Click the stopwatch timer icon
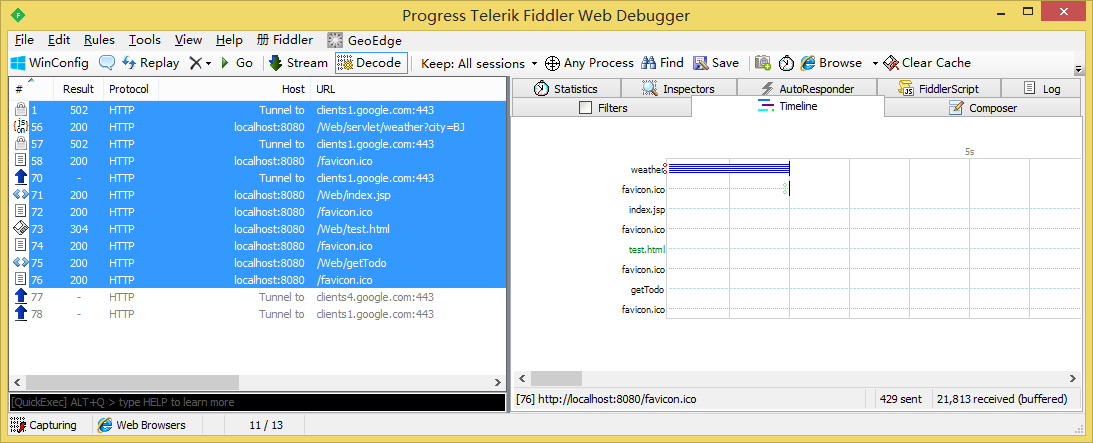1093x443 pixels. click(x=786, y=63)
